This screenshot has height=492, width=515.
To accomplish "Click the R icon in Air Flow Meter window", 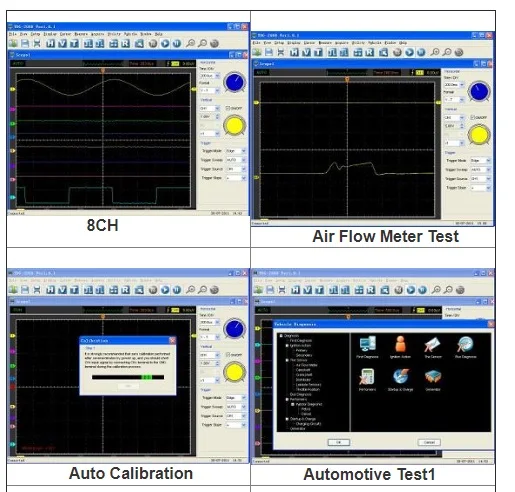I will click(369, 52).
